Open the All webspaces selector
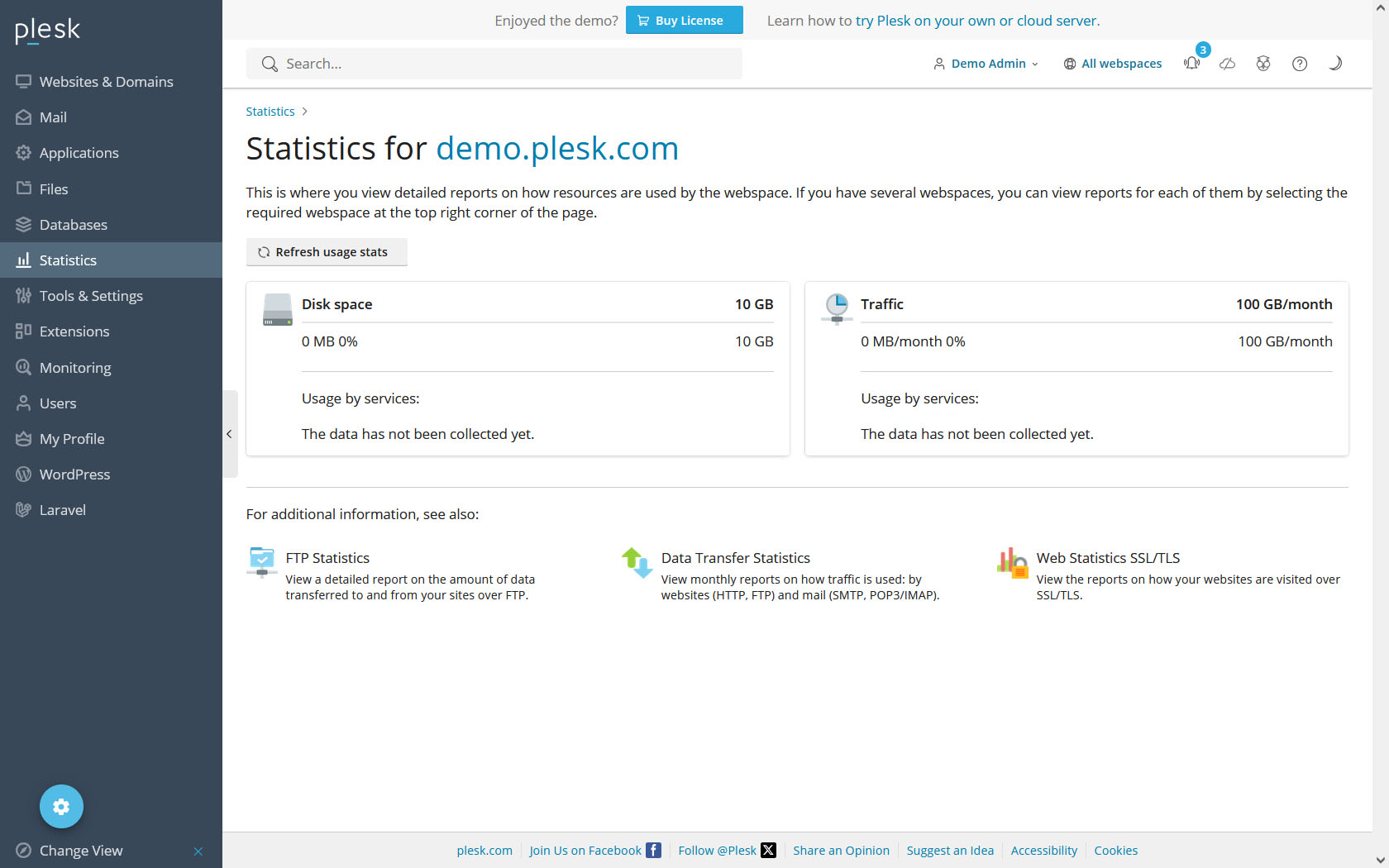The image size is (1389, 868). [1113, 64]
